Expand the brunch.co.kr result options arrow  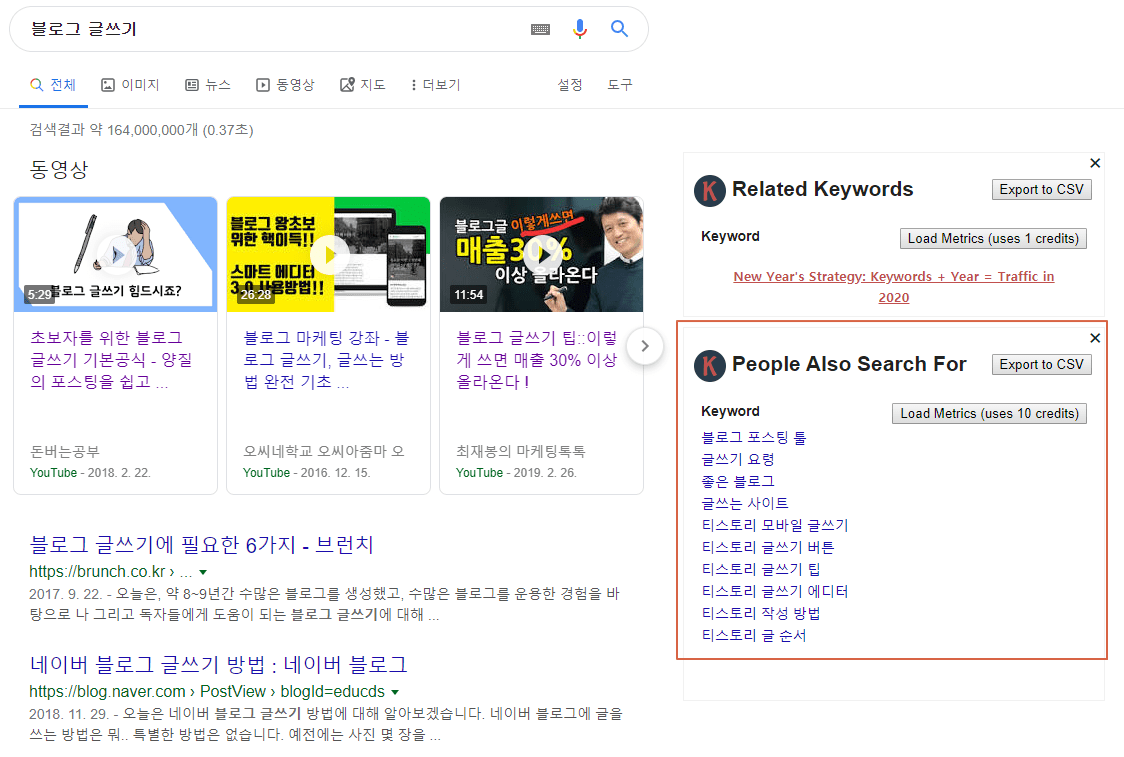(x=203, y=572)
